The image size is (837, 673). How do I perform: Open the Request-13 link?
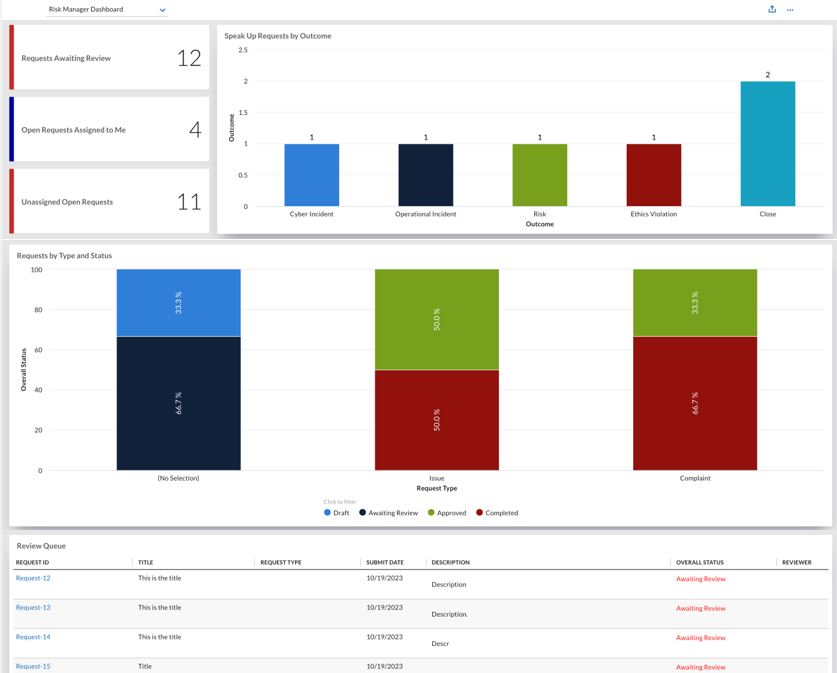coord(33,607)
